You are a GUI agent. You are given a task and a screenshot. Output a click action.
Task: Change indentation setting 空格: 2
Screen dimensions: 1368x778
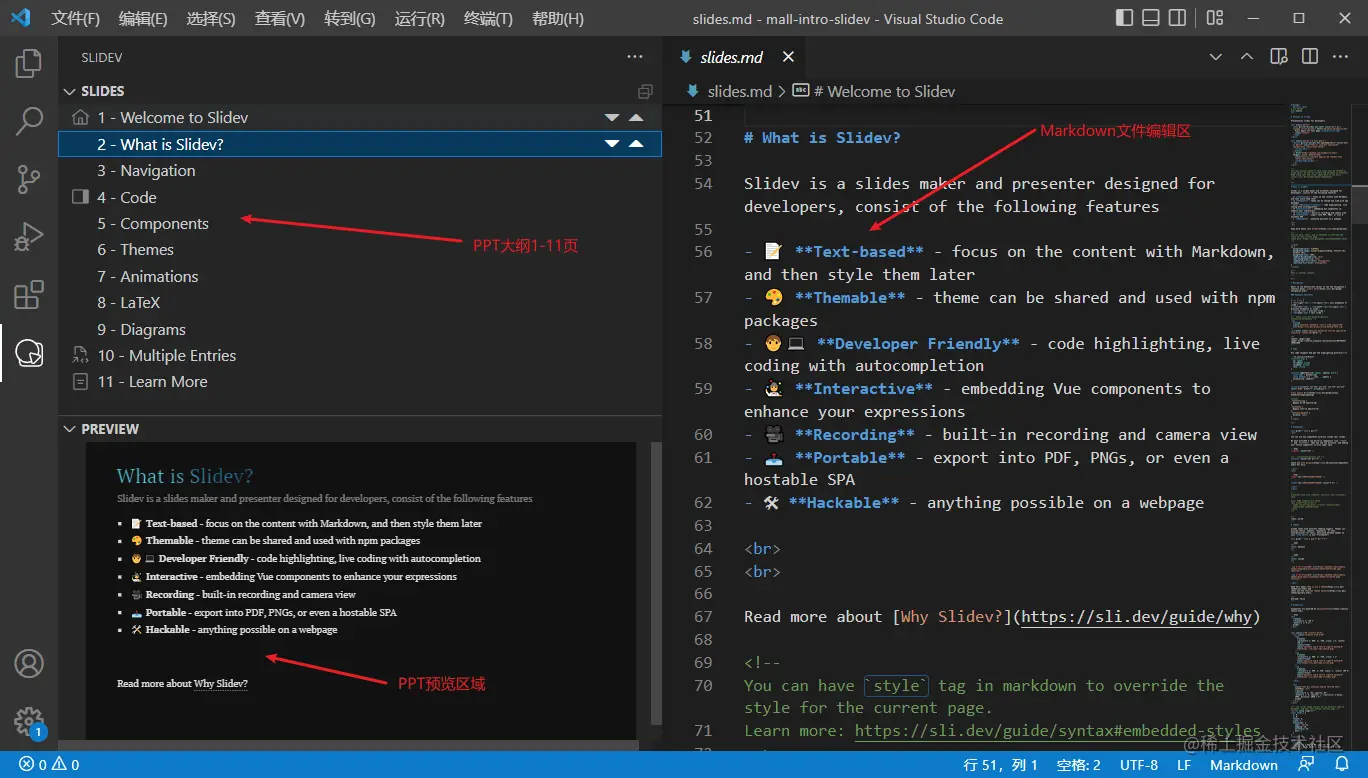tap(1079, 765)
